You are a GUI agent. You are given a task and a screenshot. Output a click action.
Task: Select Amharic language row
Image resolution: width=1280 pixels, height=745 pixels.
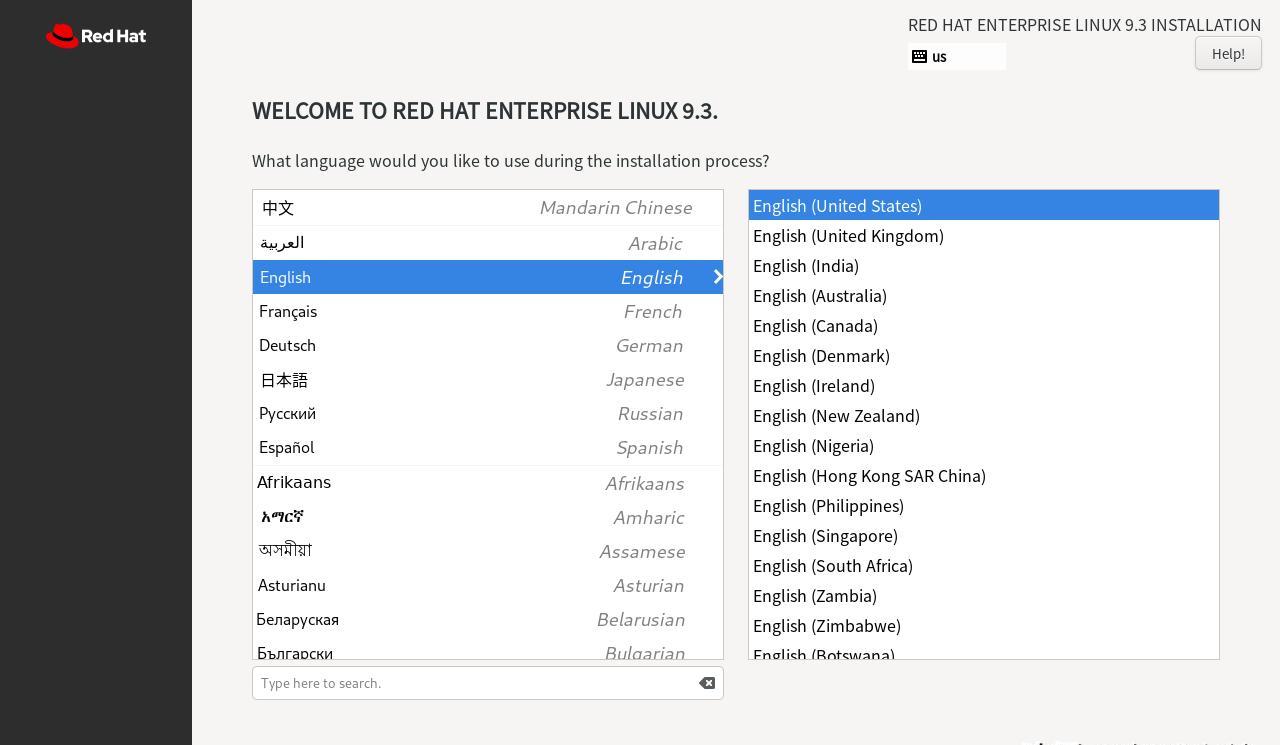(488, 517)
